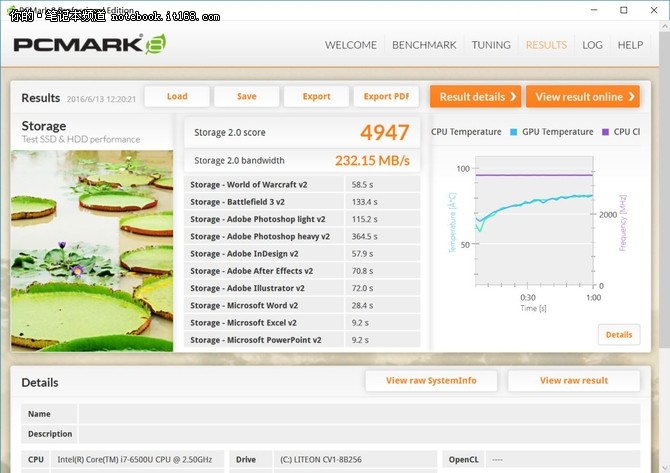Select Adobe Photoshop heavy v2 row
The height and width of the screenshot is (473, 670).
point(302,236)
